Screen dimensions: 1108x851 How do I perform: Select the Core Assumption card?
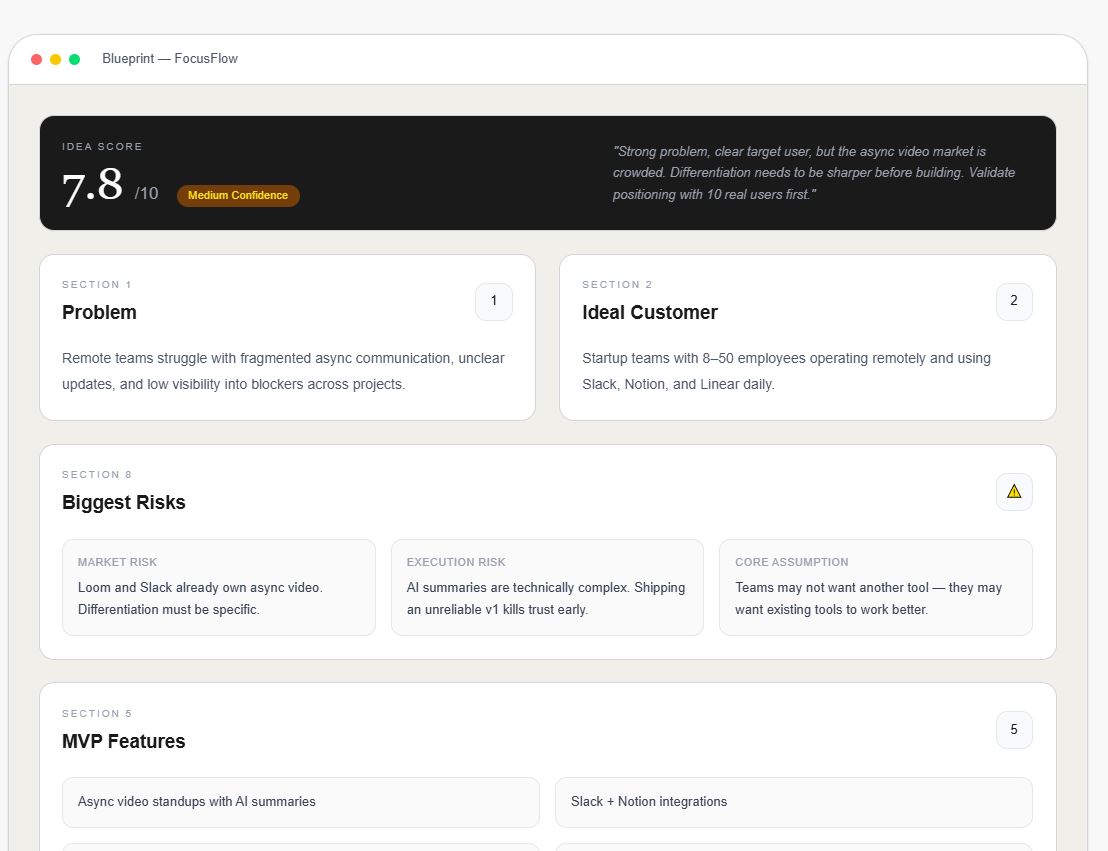pyautogui.click(x=876, y=587)
